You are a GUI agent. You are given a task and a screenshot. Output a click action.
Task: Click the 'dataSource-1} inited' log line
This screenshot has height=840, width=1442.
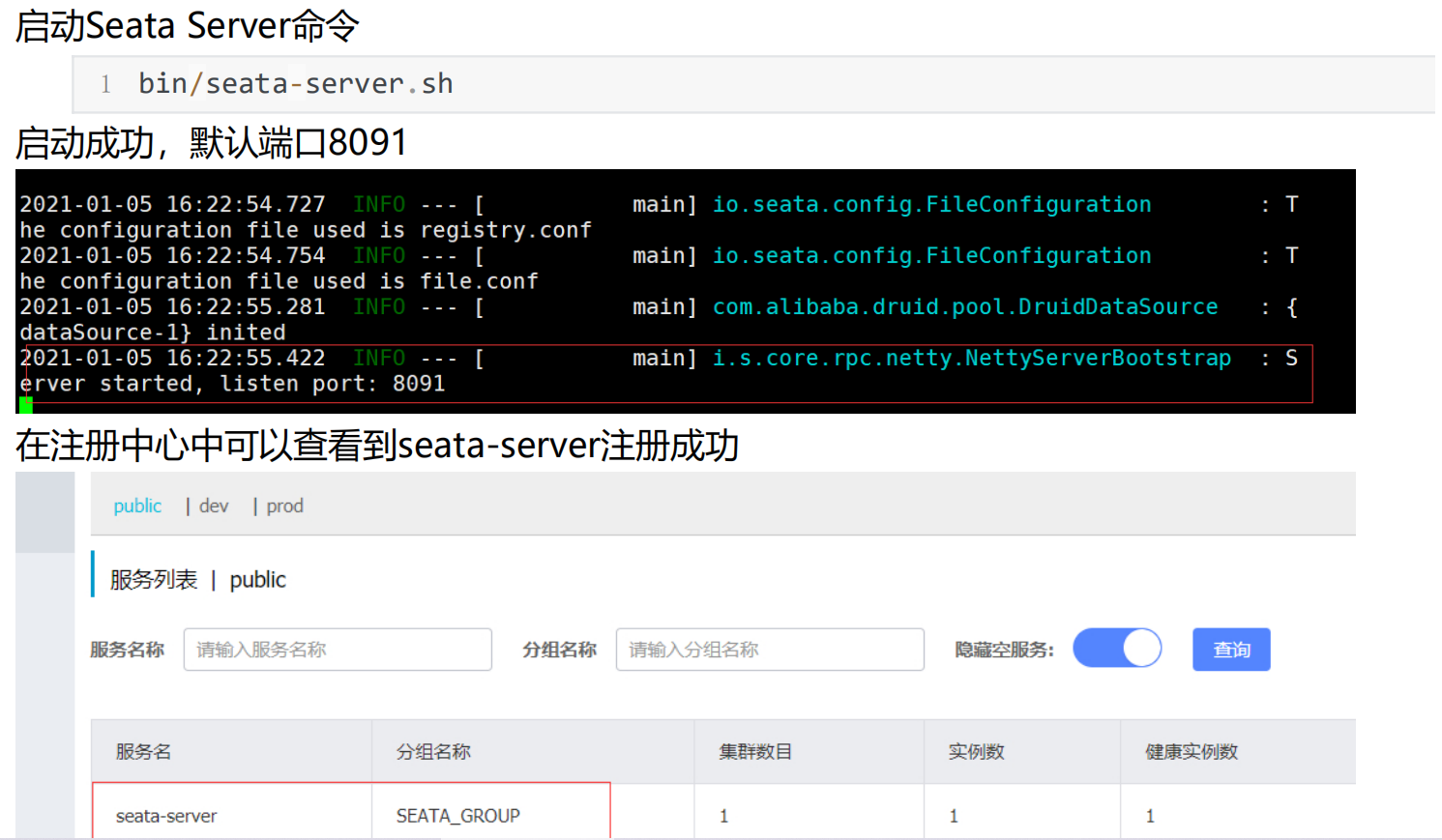pyautogui.click(x=153, y=333)
